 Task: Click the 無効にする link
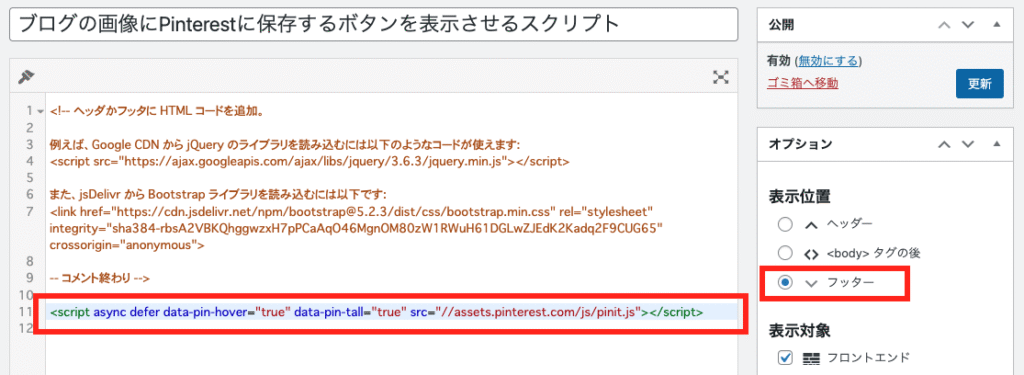click(x=828, y=61)
